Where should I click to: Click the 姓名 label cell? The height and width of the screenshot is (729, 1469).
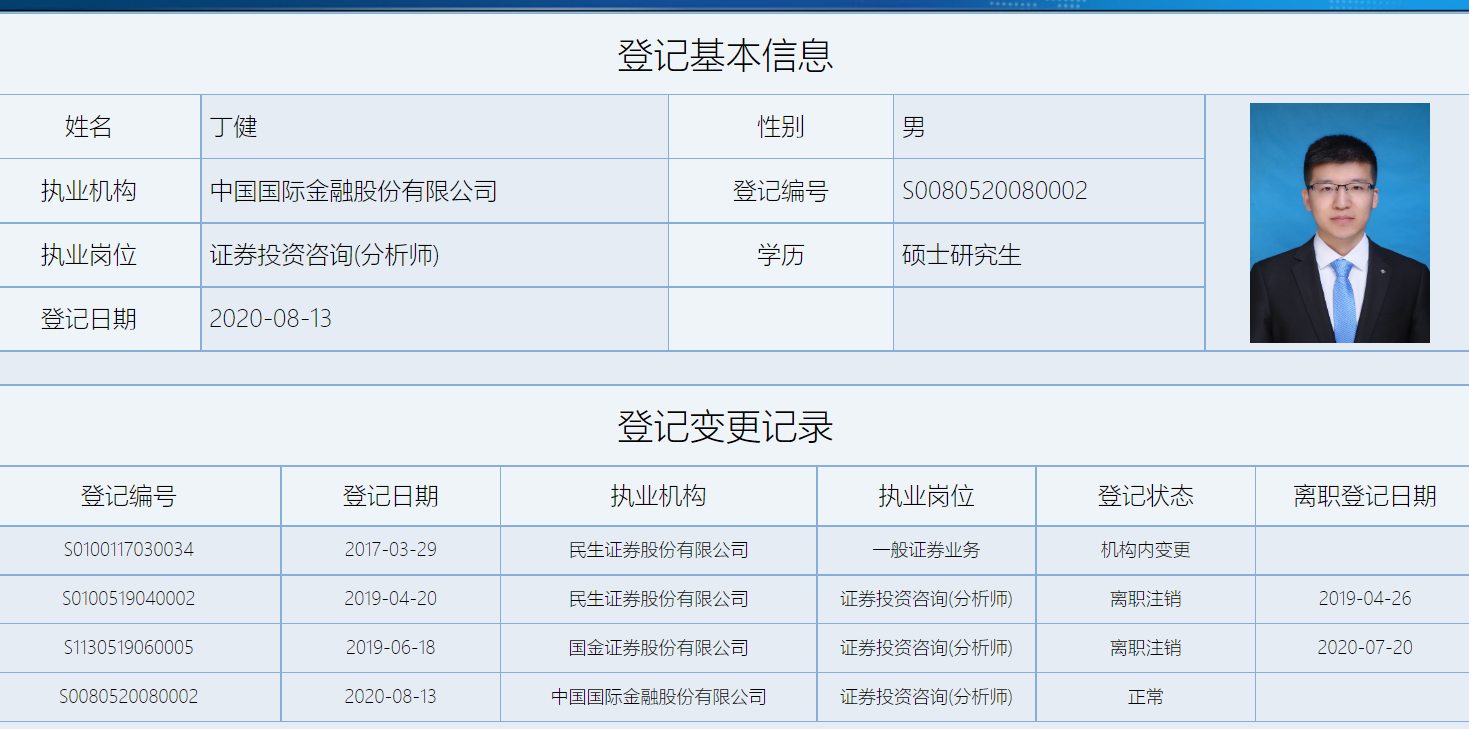tap(100, 127)
